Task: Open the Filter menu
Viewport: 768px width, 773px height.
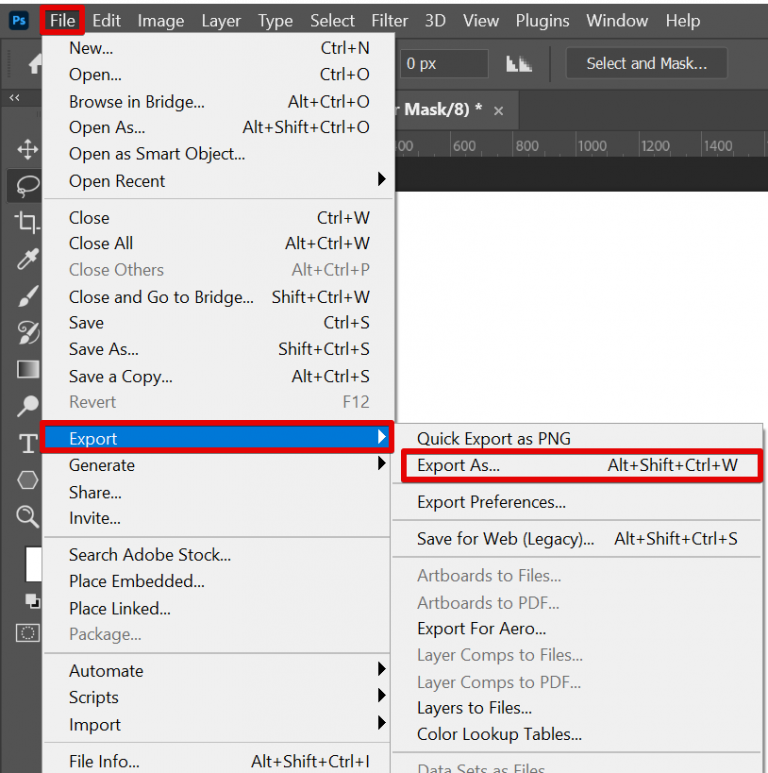Action: click(x=389, y=21)
